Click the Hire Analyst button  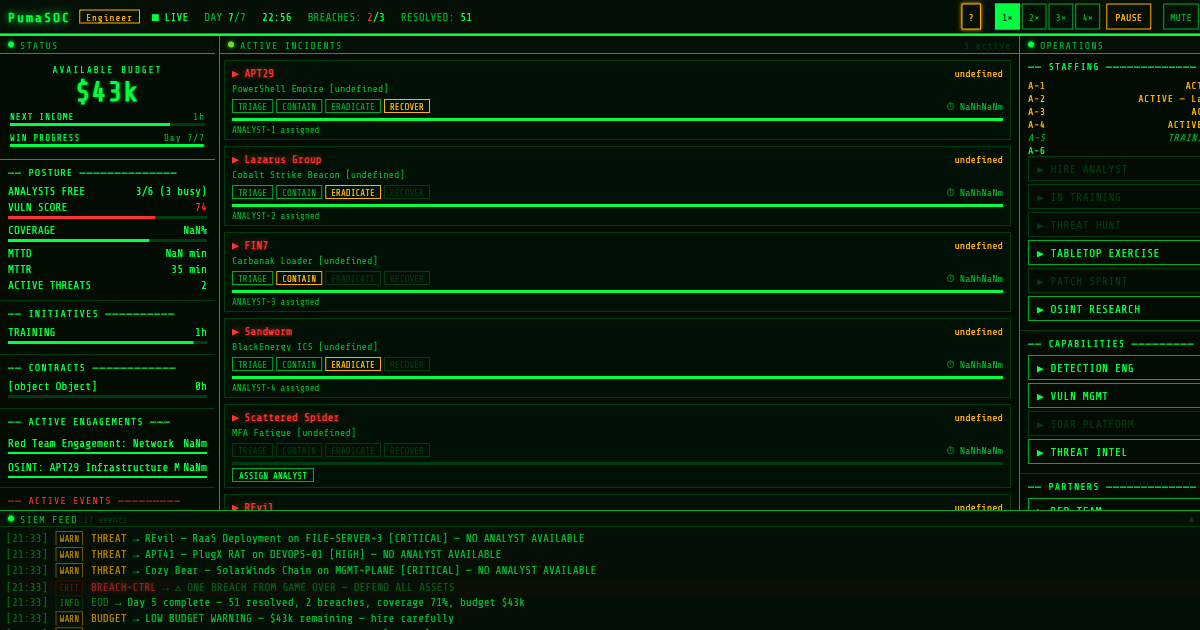tap(1114, 169)
